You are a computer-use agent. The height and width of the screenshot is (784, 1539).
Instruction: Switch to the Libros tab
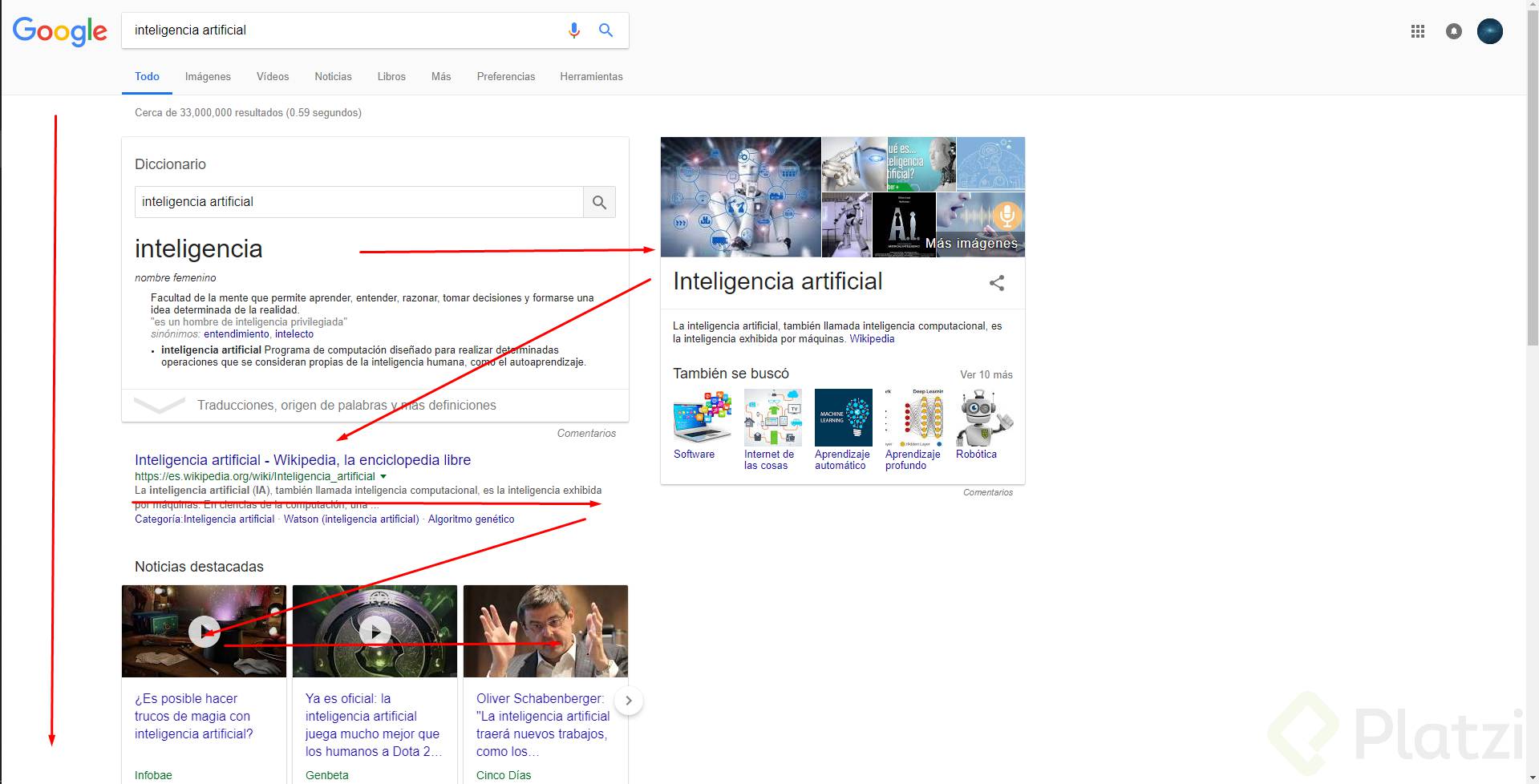391,77
